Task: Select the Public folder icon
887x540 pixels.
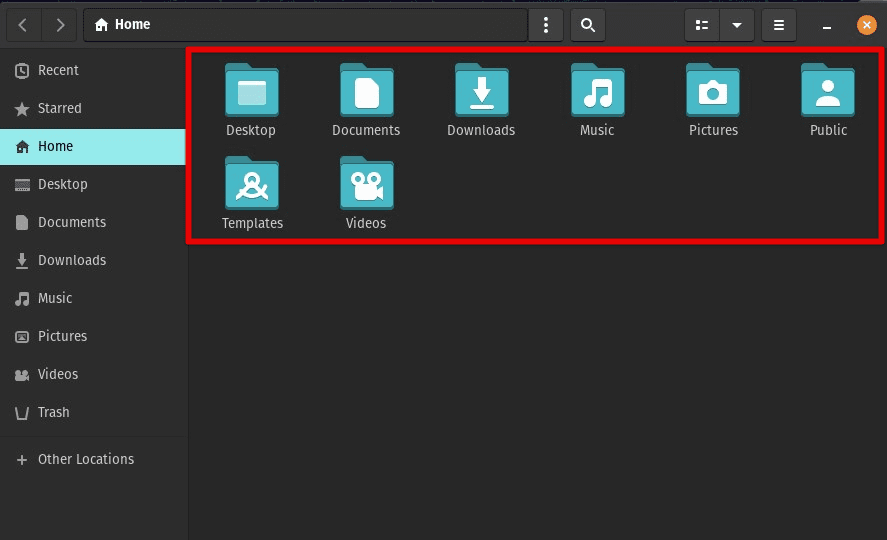Action: pos(828,90)
